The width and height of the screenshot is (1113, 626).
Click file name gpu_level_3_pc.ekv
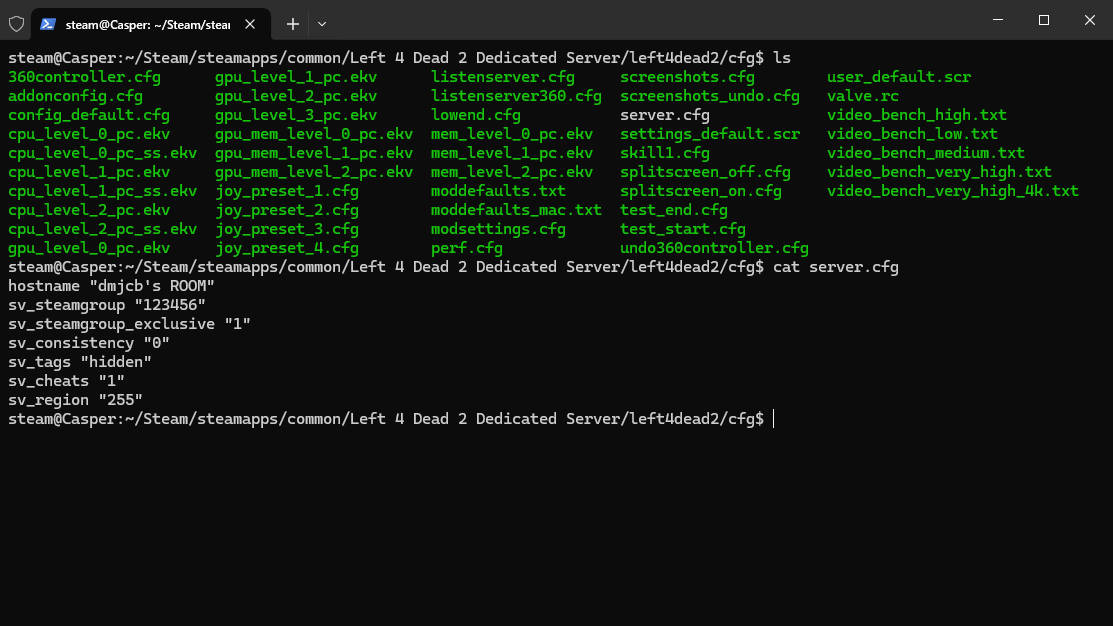click(296, 115)
